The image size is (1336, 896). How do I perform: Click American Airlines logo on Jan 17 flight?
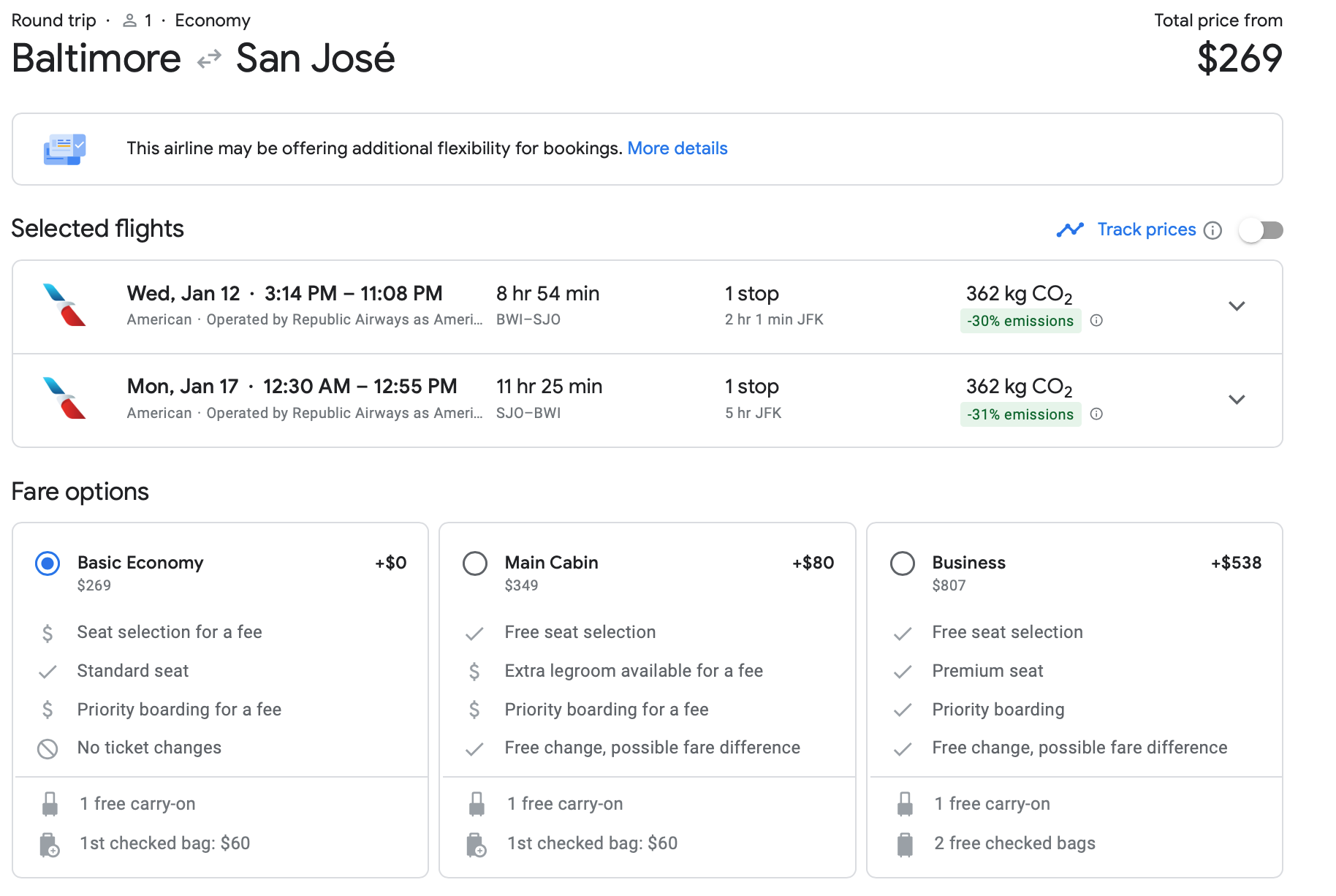tap(64, 398)
